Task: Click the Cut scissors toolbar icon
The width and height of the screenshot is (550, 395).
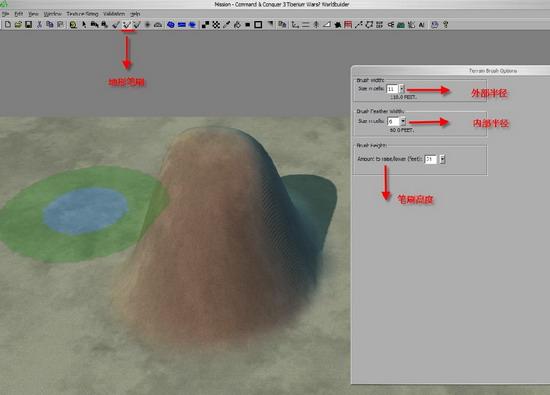Action: (39, 25)
